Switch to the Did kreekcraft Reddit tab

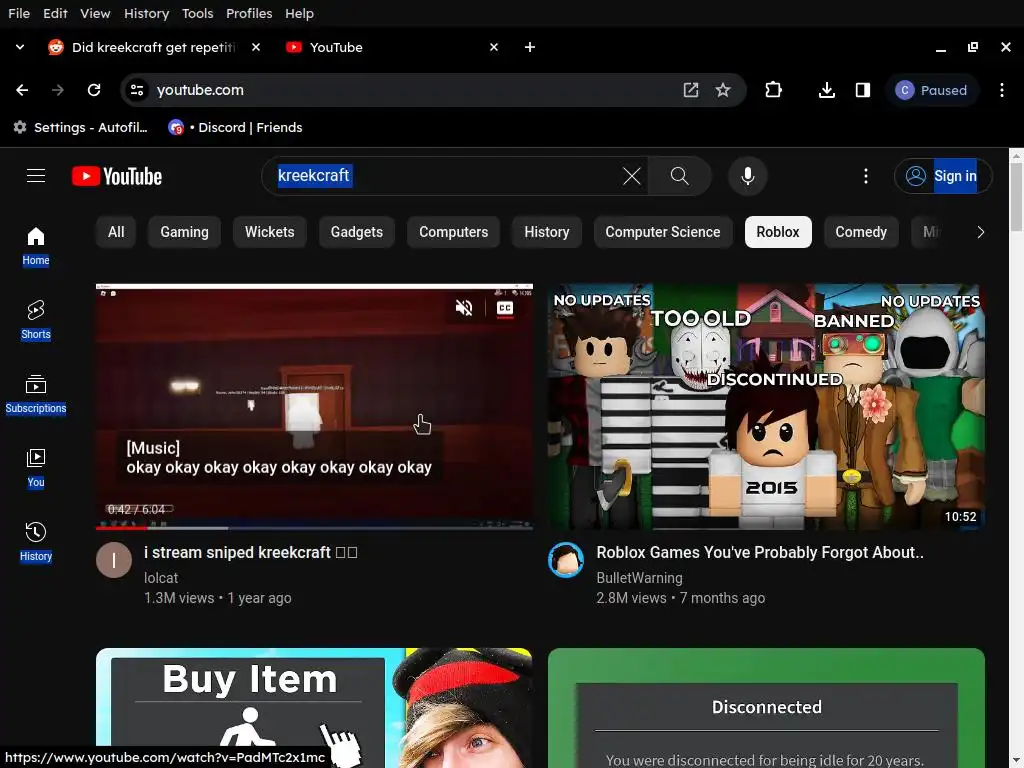click(x=155, y=47)
